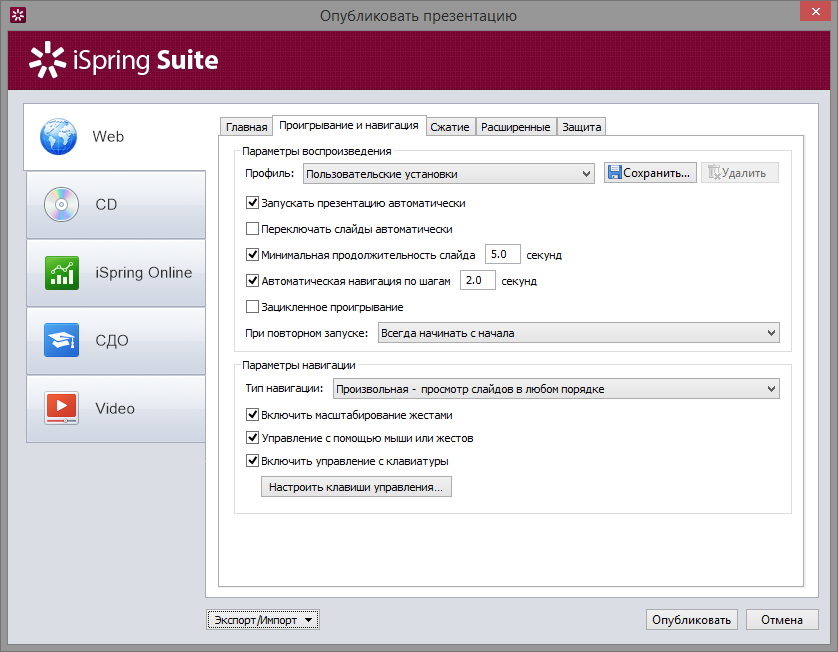Edit the minimum slide duration field 5.0
Viewport: 838px width, 652px height.
pyautogui.click(x=502, y=254)
